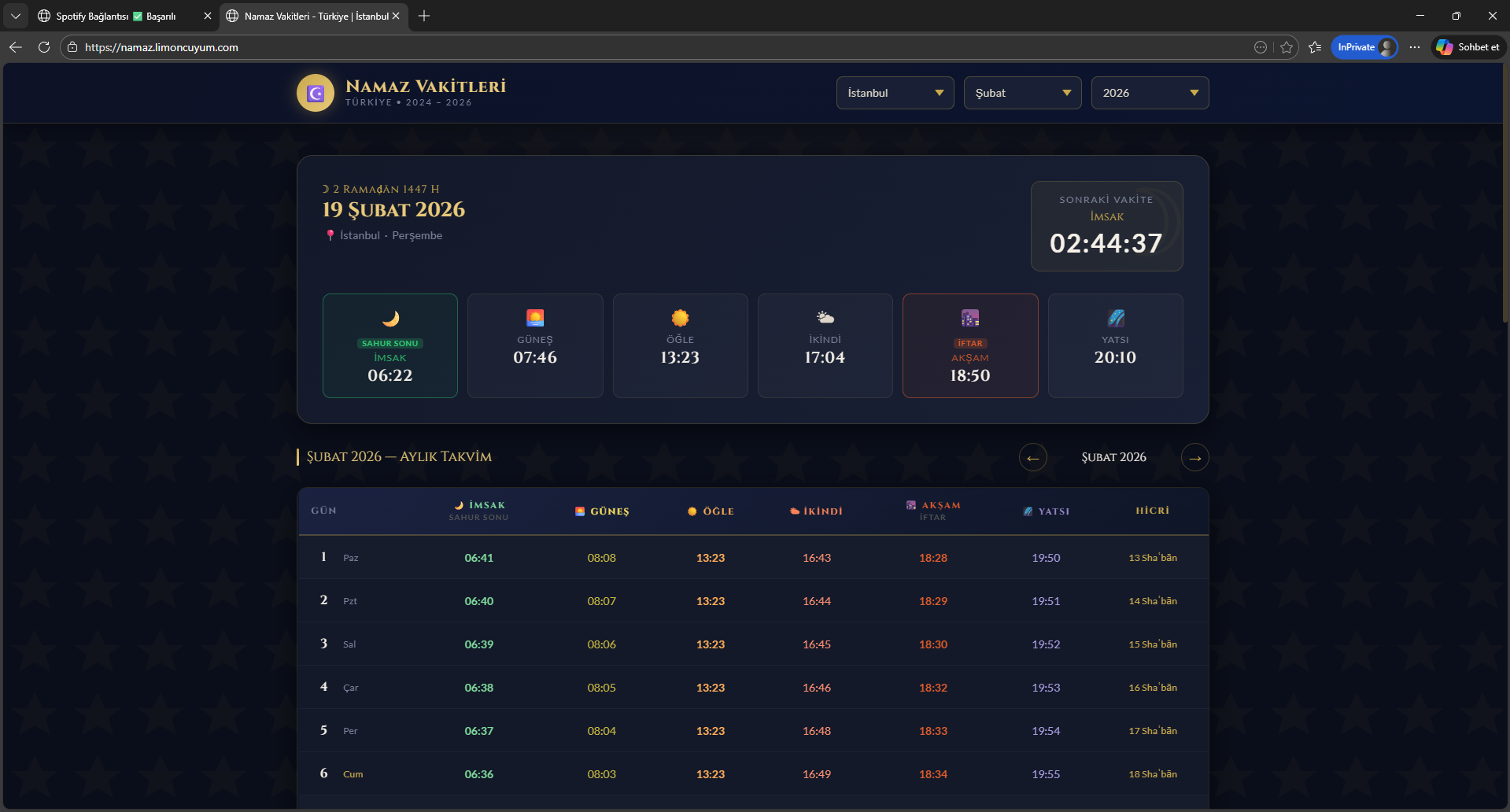Click the night city icon on Akşam card
Screen dimensions: 1510x812
(970, 319)
